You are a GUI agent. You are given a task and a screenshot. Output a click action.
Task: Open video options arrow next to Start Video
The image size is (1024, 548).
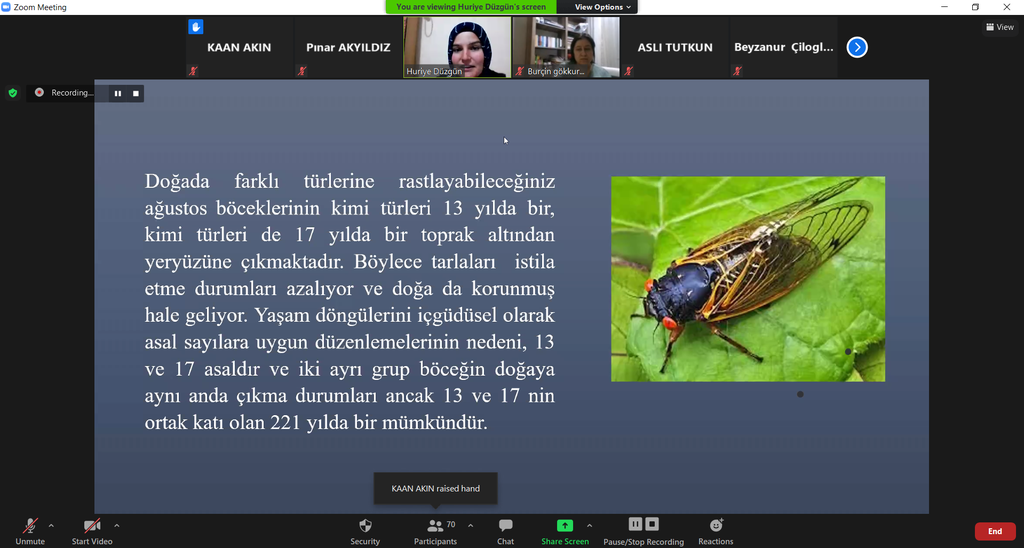tap(116, 526)
